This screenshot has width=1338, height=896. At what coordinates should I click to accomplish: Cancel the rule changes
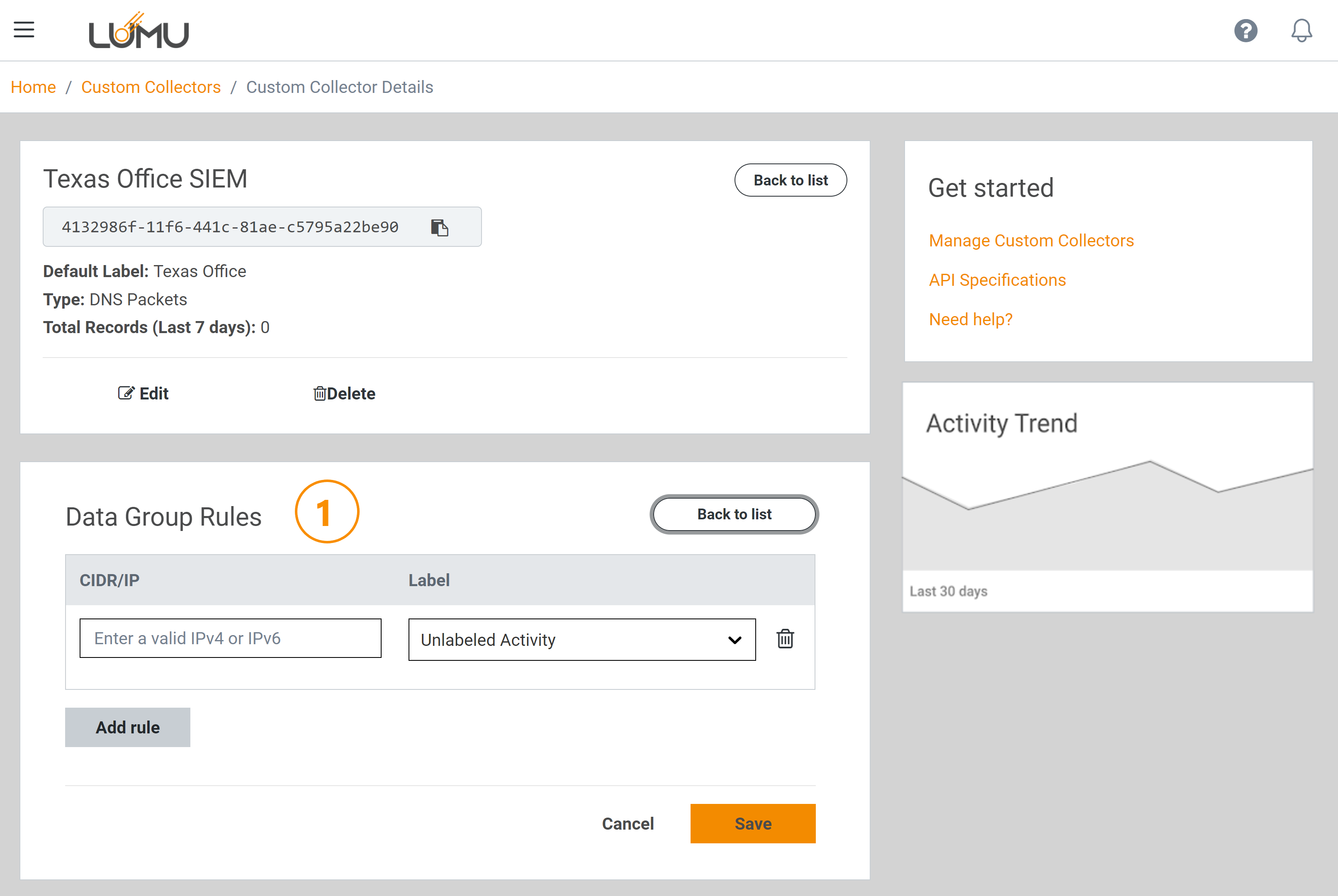pos(627,823)
